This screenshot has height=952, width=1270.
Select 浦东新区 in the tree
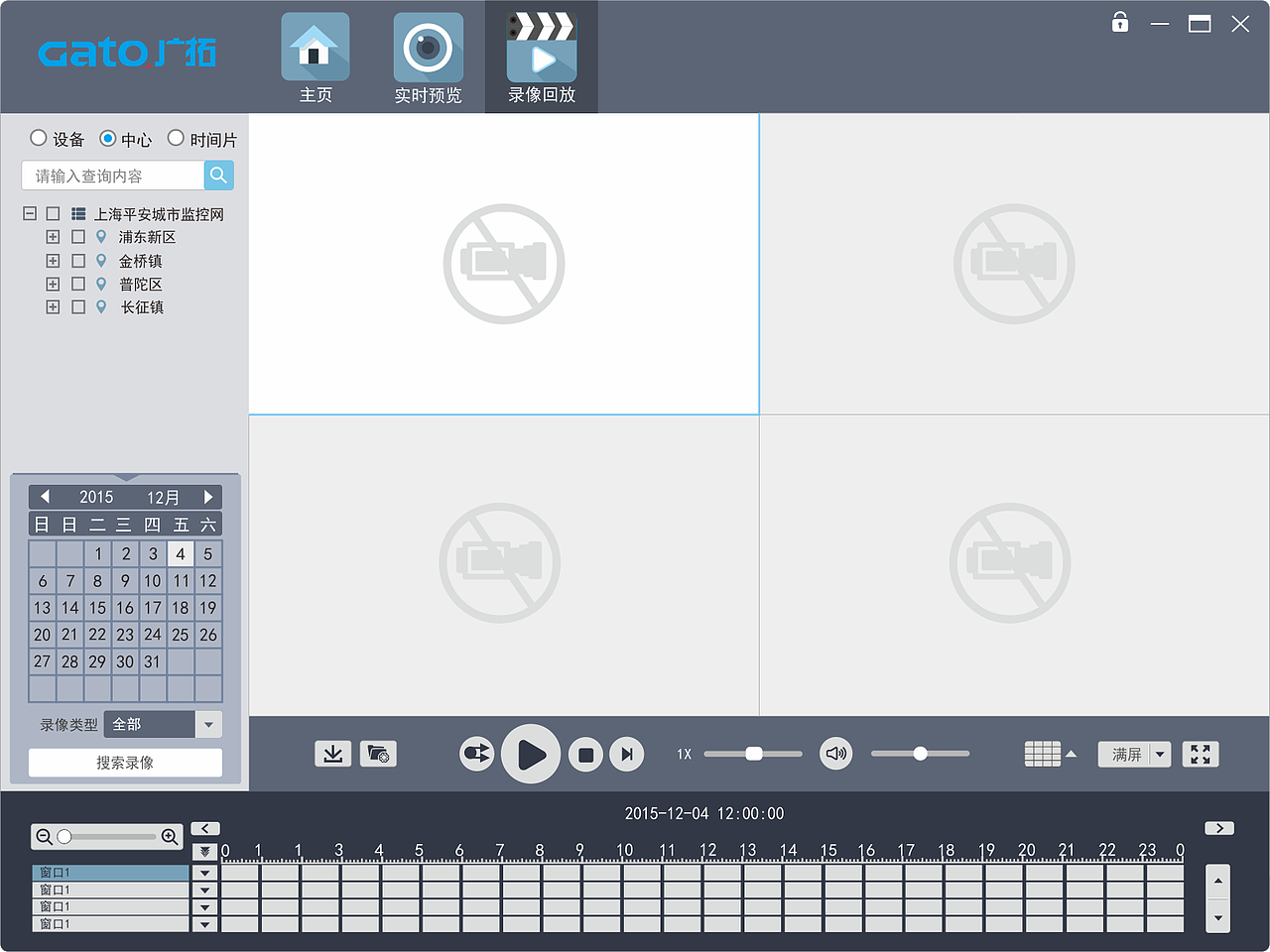[148, 237]
